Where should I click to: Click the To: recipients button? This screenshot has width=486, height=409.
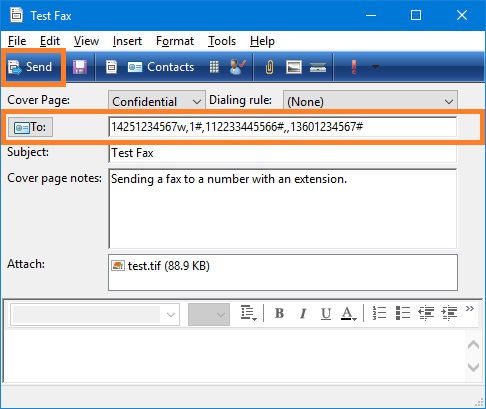click(30, 127)
